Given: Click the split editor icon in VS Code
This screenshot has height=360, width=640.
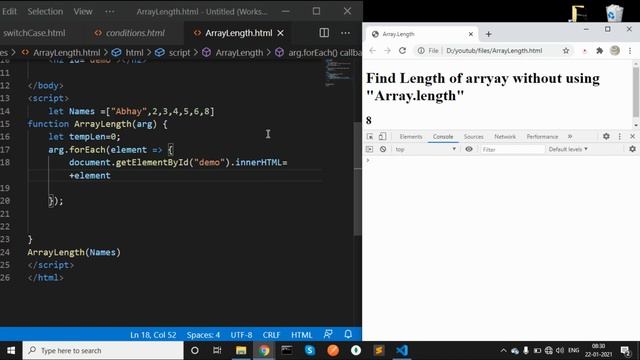Looking at the screenshot, I should tap(324, 33).
